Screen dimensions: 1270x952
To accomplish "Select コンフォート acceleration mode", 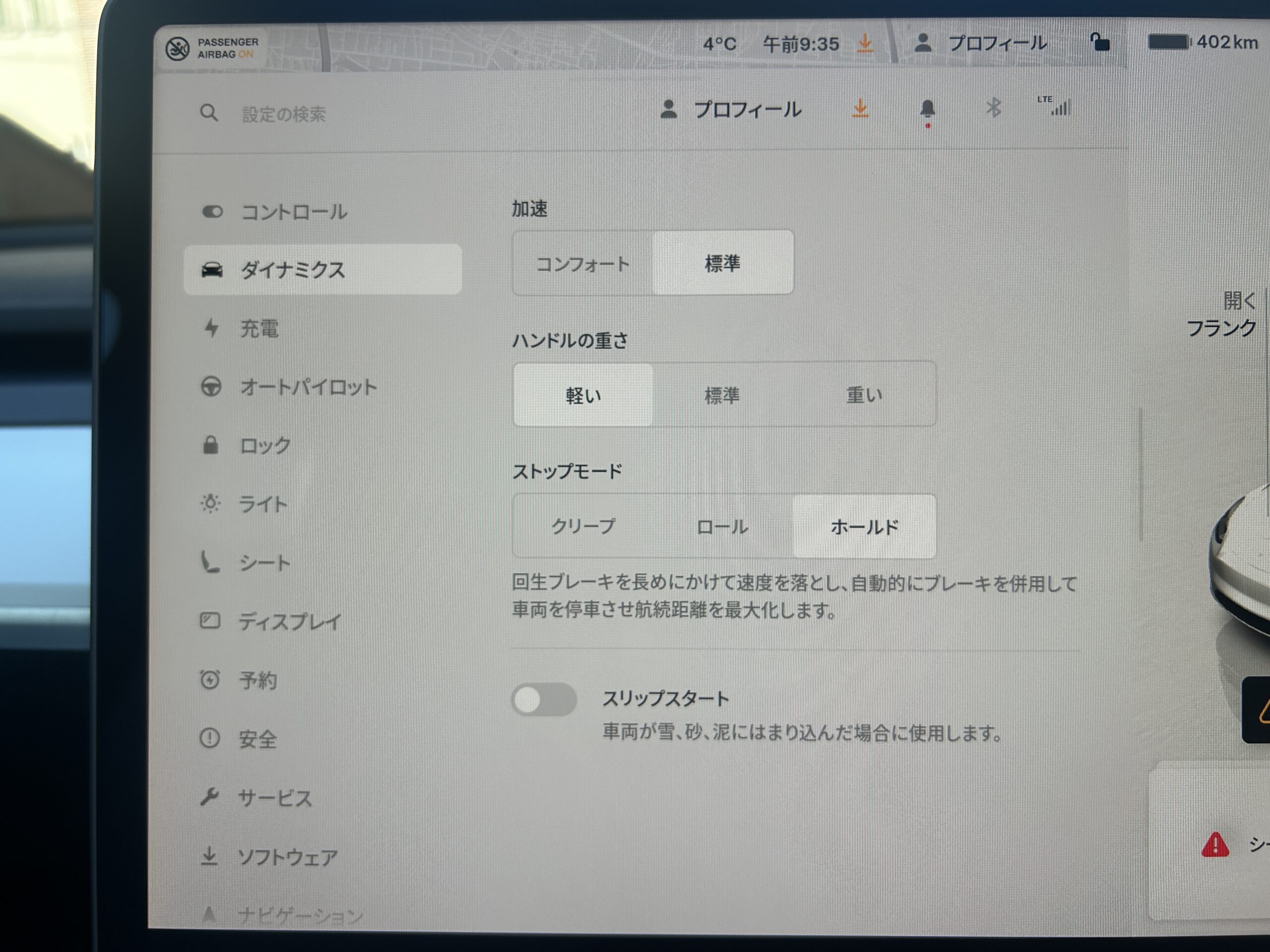I will pos(583,263).
